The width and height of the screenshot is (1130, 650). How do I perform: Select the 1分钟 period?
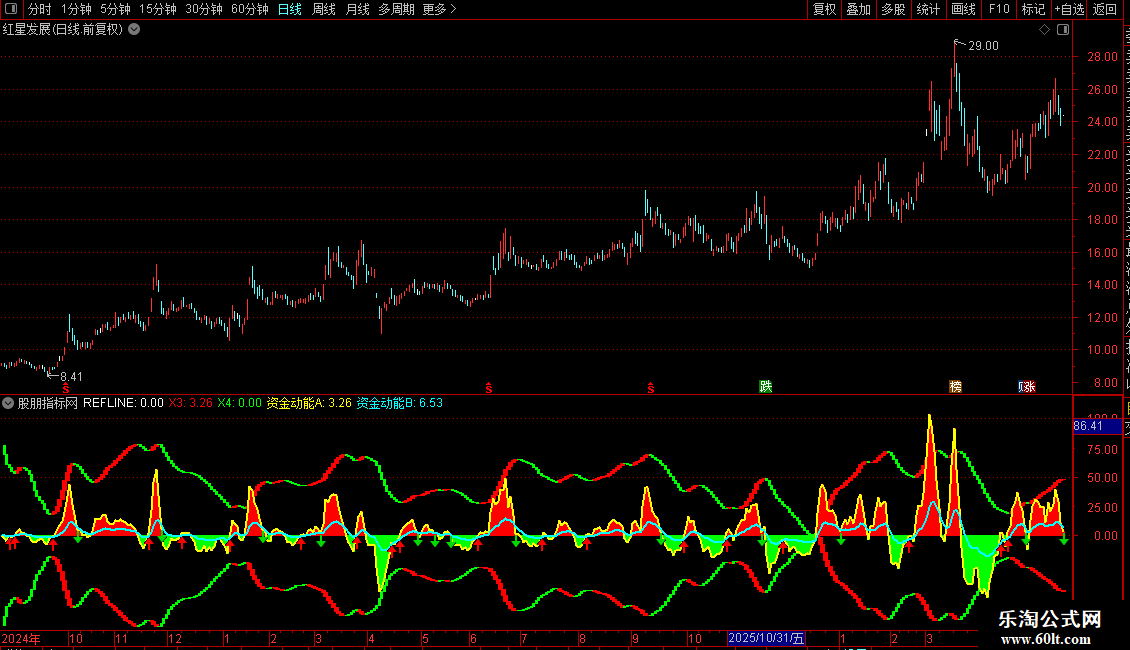pos(76,9)
